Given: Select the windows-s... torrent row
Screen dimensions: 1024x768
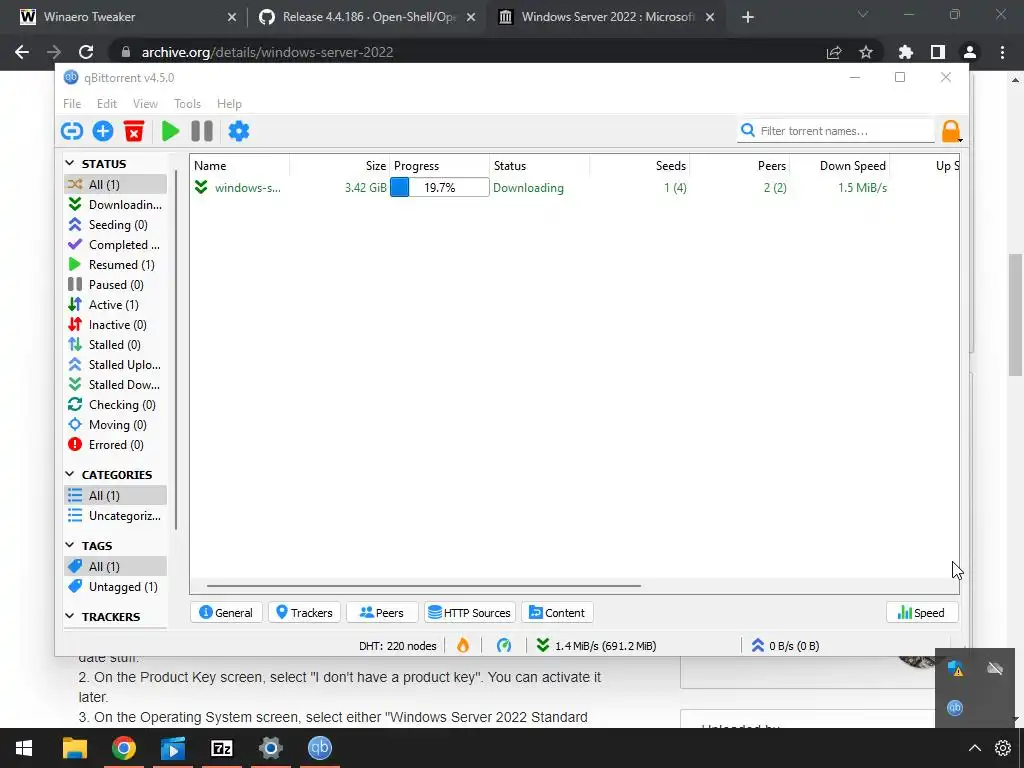Looking at the screenshot, I should tap(575, 188).
